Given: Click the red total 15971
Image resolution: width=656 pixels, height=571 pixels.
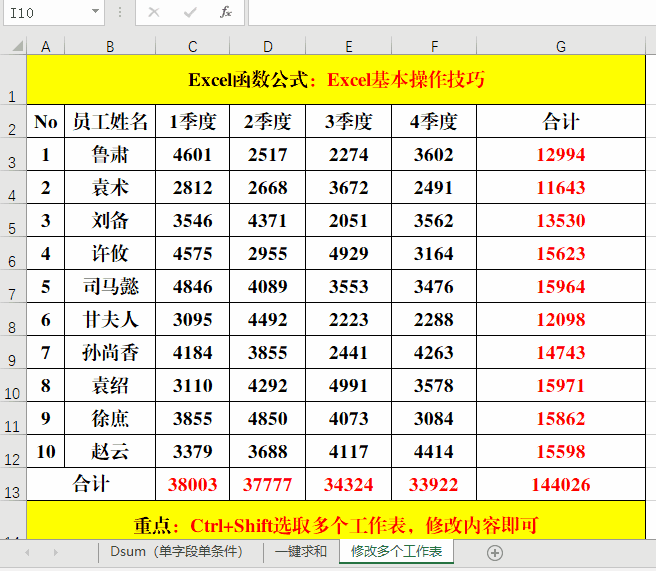Looking at the screenshot, I should (561, 386).
